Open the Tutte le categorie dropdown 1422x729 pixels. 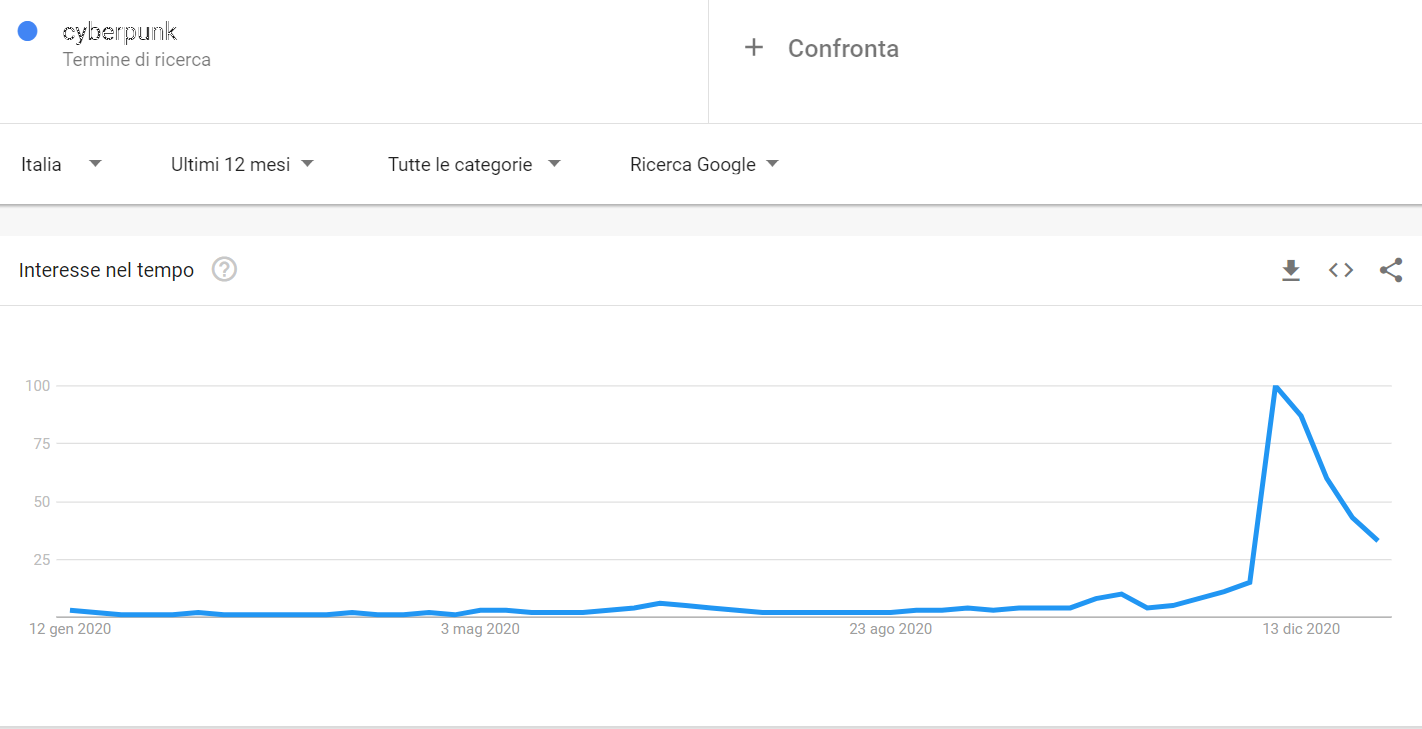[475, 164]
